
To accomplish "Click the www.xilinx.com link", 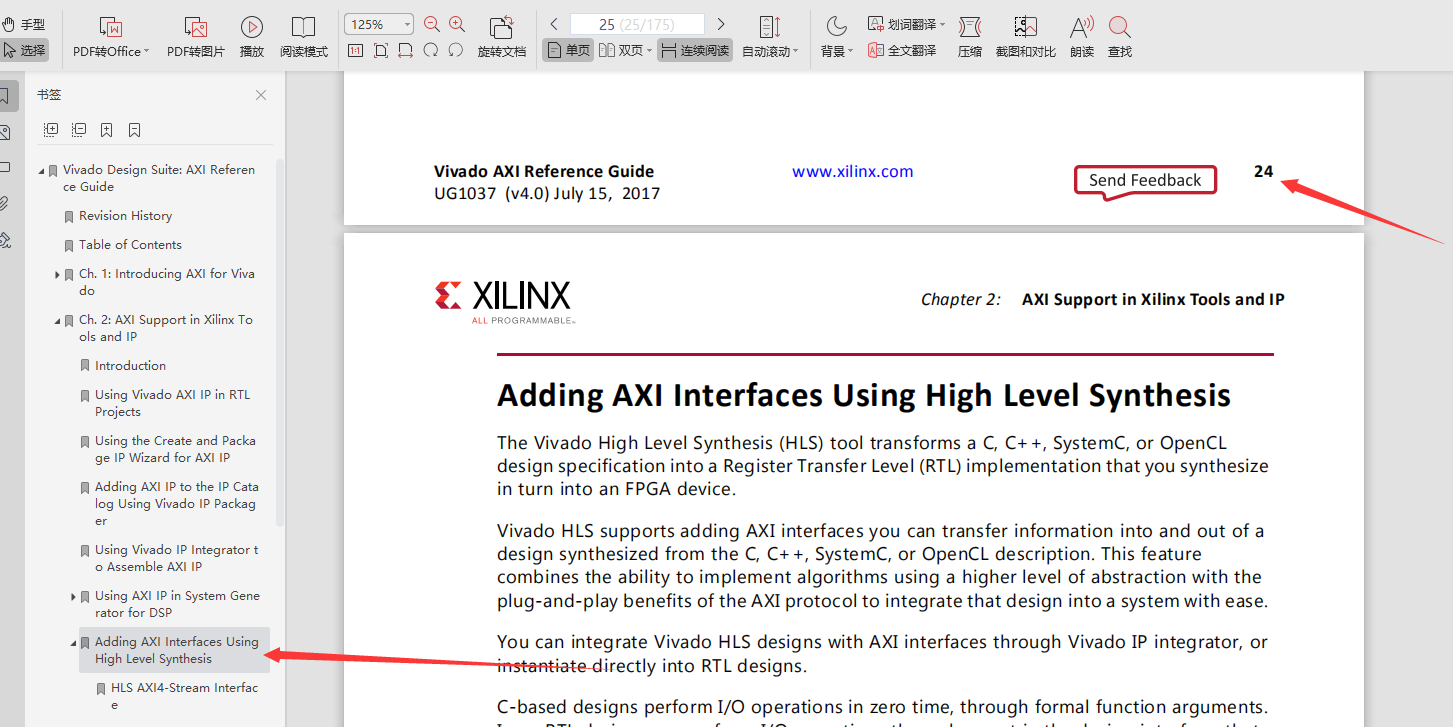I will point(852,171).
